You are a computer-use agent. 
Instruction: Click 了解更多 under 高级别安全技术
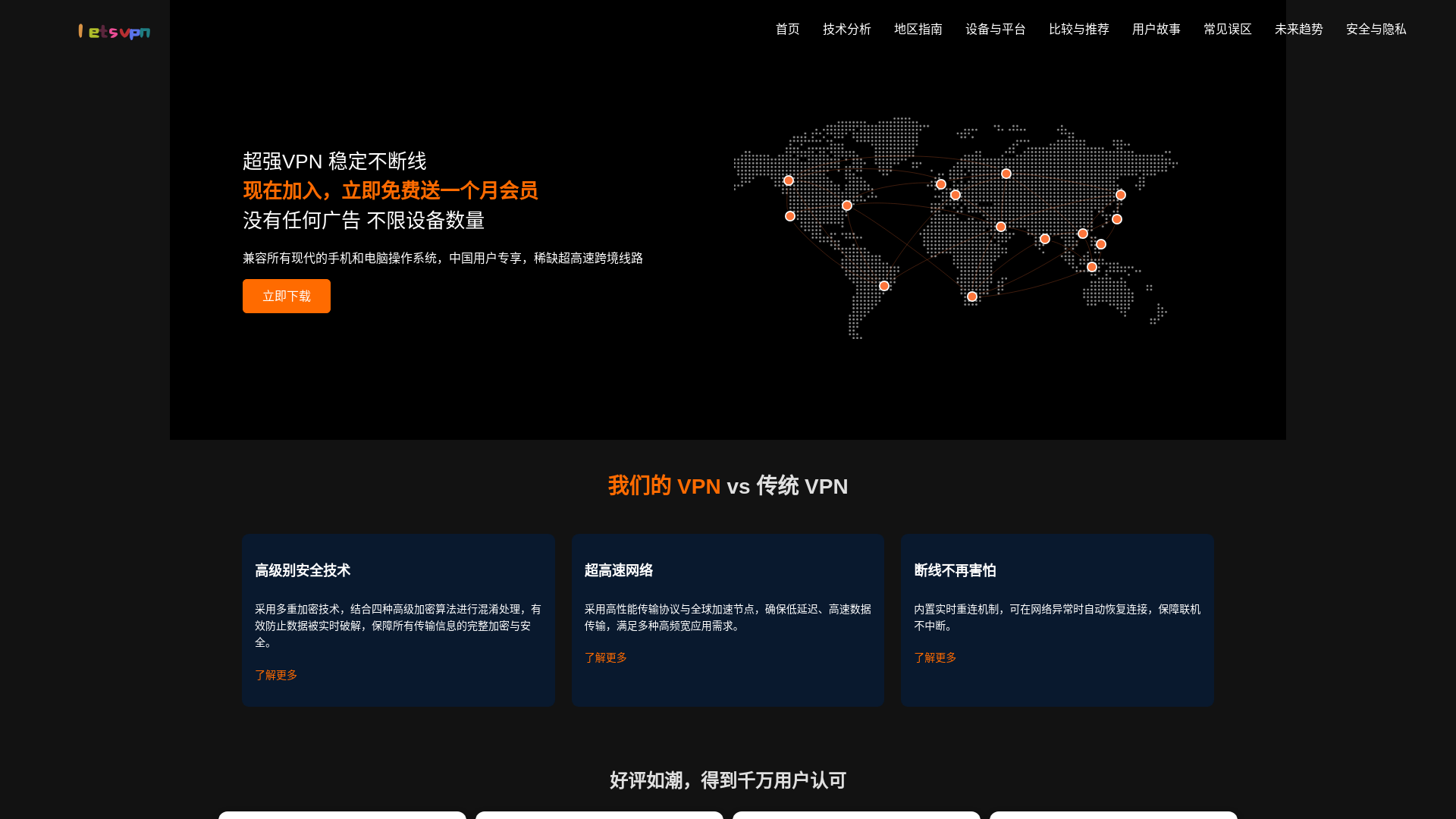click(x=276, y=675)
